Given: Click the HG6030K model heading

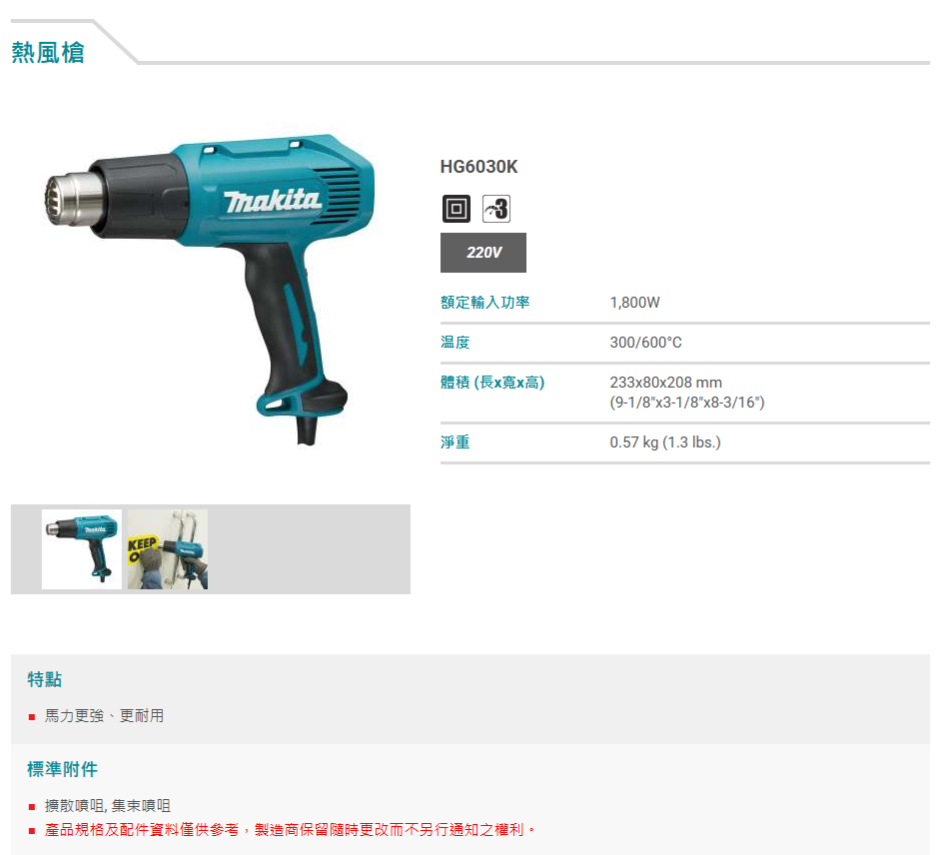Looking at the screenshot, I should 479,167.
